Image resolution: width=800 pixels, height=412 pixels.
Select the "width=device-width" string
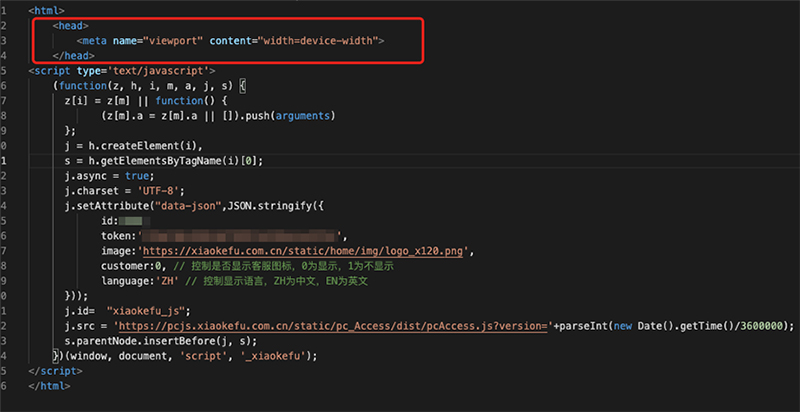(317, 40)
